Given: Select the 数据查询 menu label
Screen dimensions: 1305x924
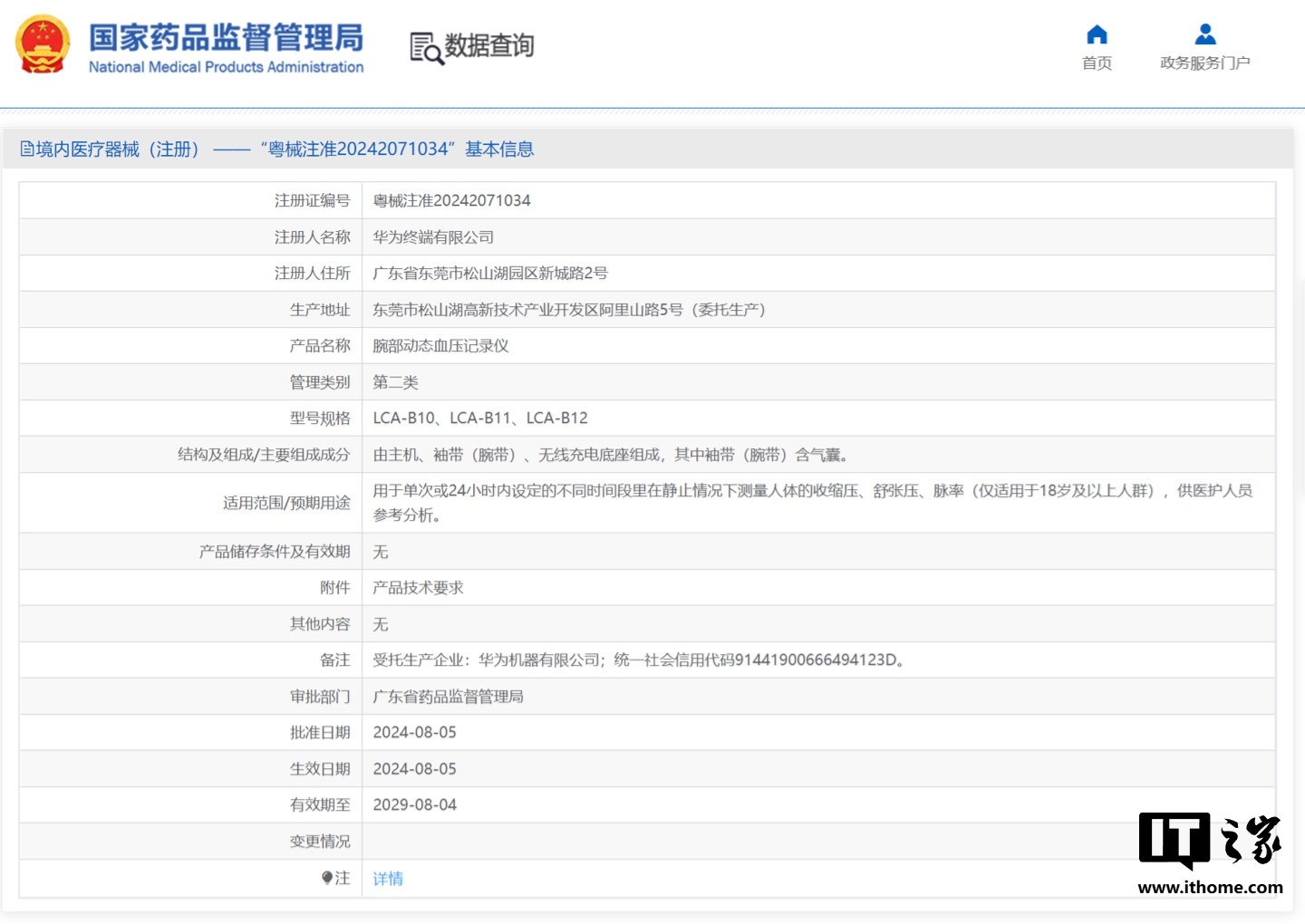Looking at the screenshot, I should [x=489, y=45].
